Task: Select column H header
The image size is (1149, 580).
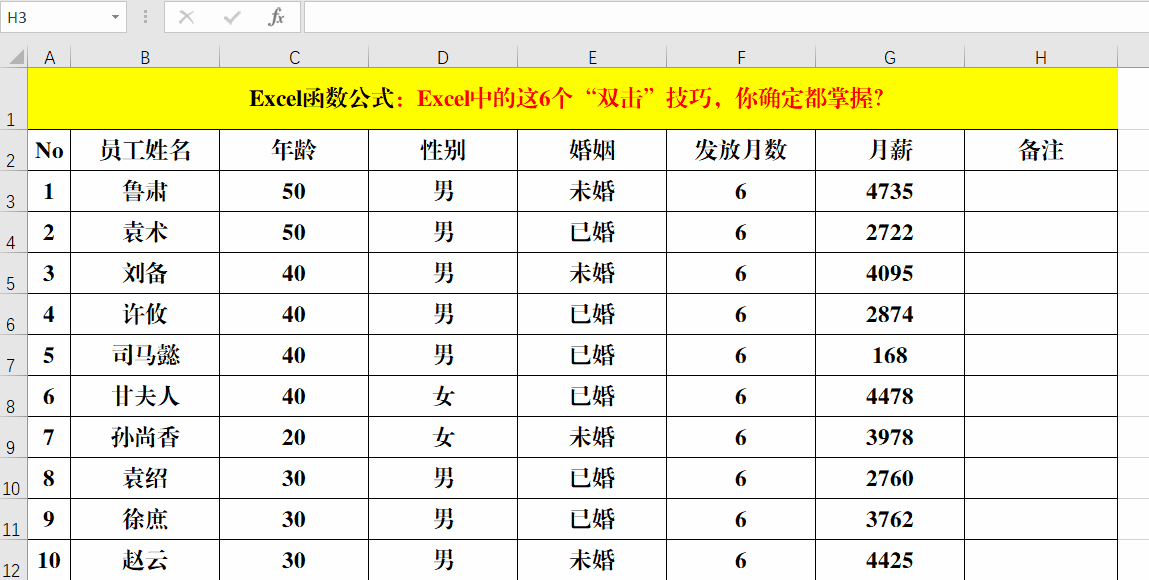Action: [1041, 57]
